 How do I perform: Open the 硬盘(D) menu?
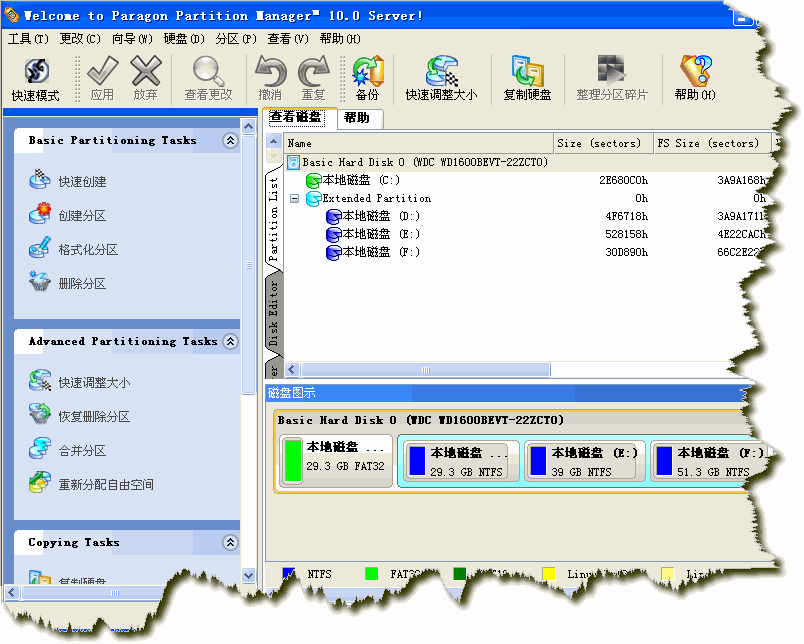184,39
